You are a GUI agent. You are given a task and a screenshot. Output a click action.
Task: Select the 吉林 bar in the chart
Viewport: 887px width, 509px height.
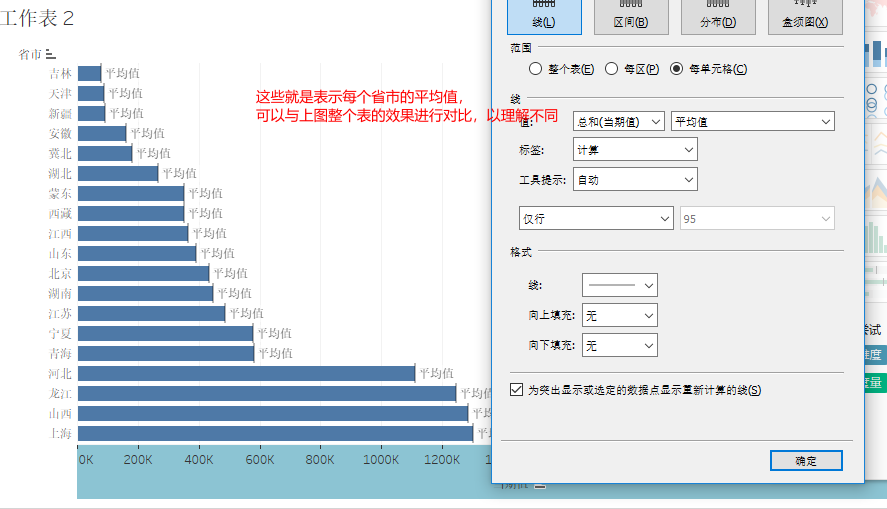pyautogui.click(x=89, y=74)
